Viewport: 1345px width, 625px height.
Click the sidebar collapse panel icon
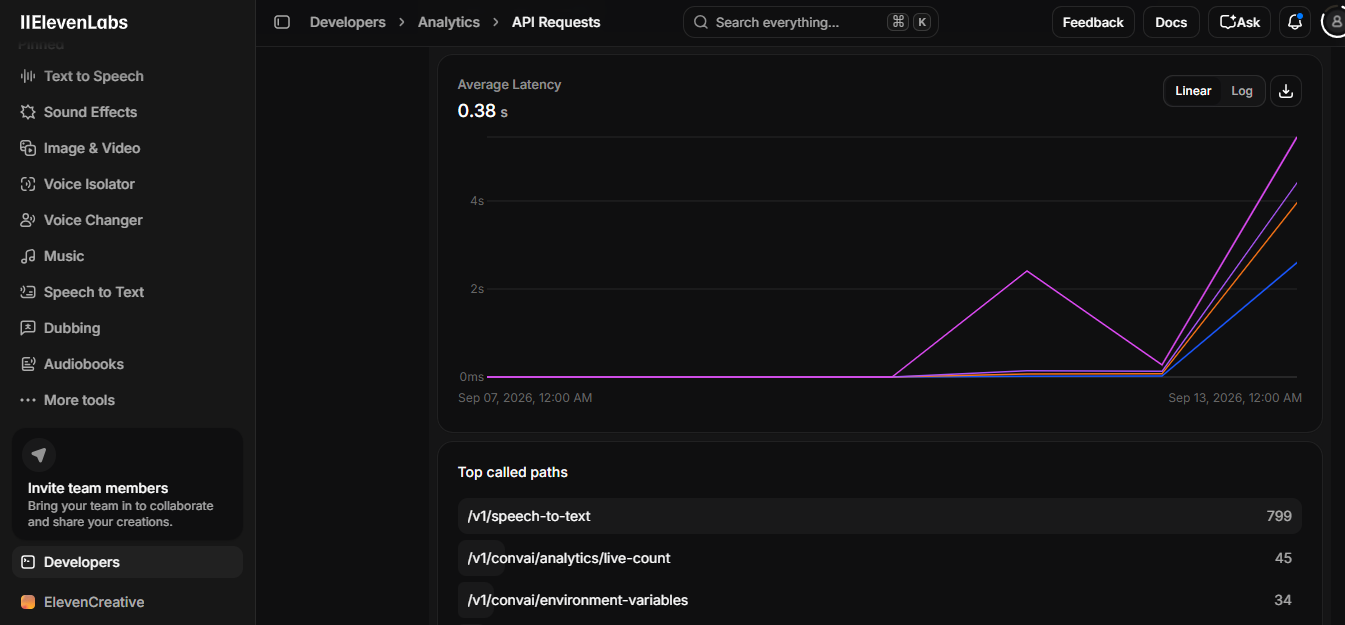click(282, 22)
